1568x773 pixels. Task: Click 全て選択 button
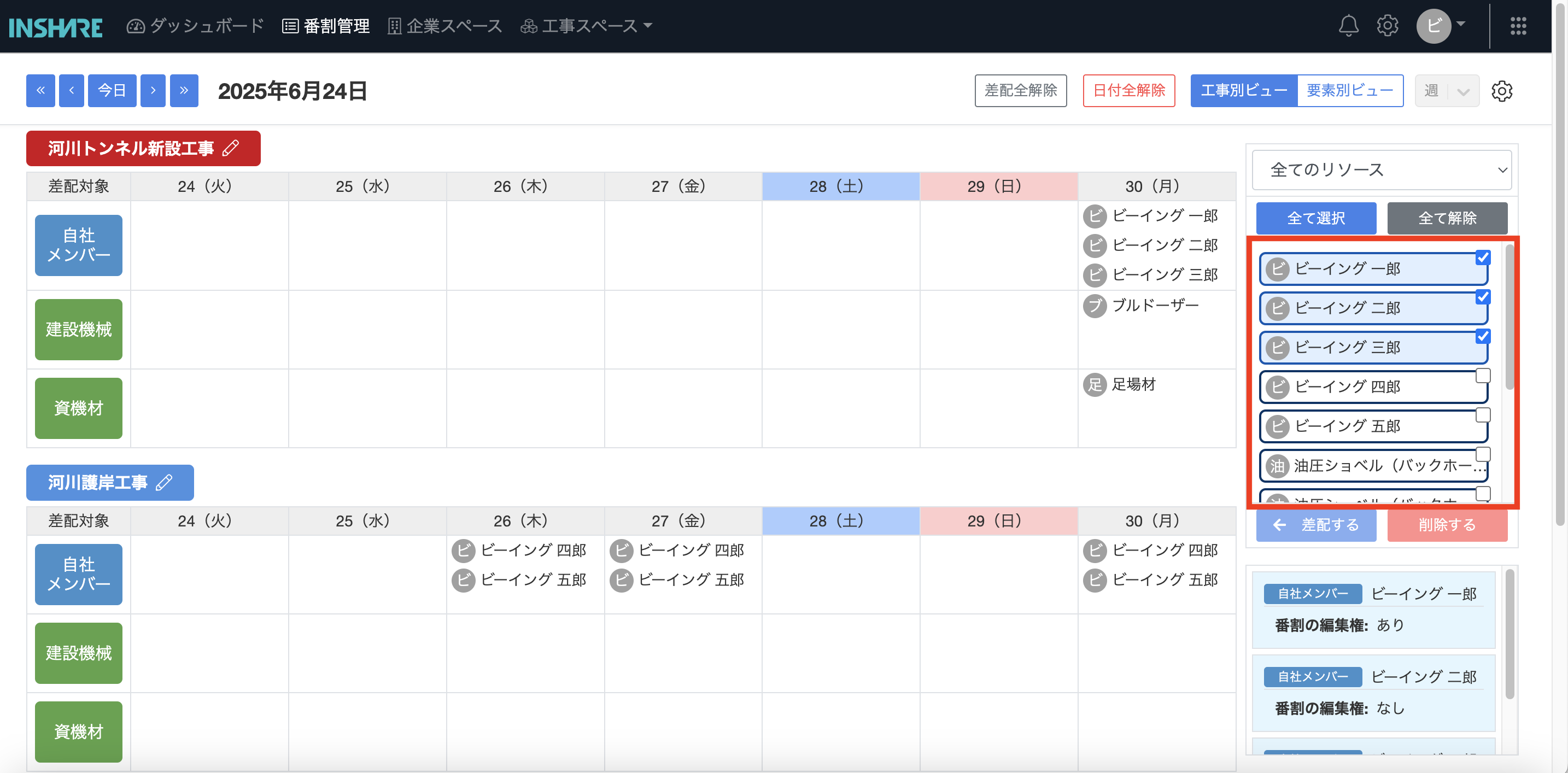1316,219
